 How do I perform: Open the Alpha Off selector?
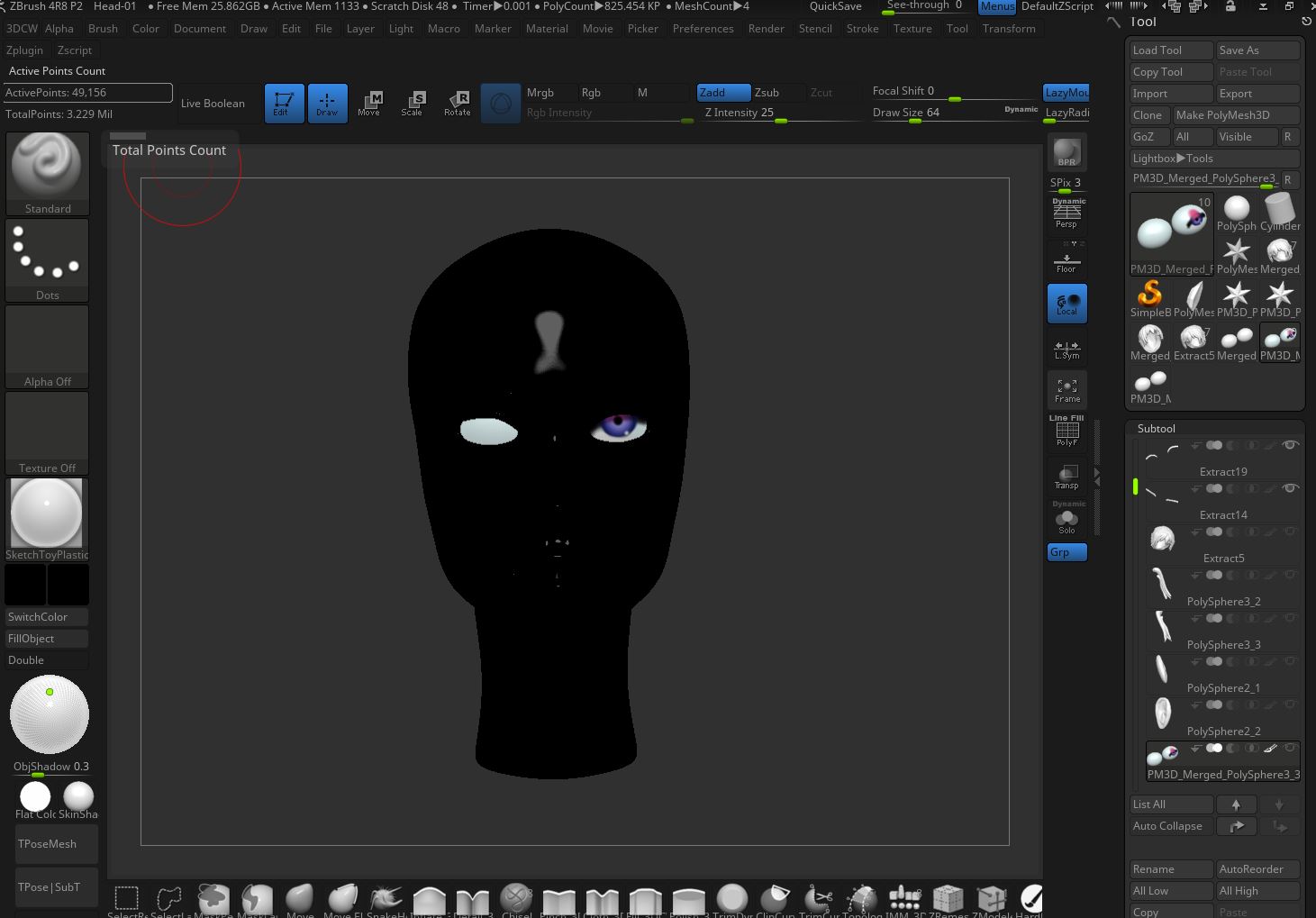point(47,346)
